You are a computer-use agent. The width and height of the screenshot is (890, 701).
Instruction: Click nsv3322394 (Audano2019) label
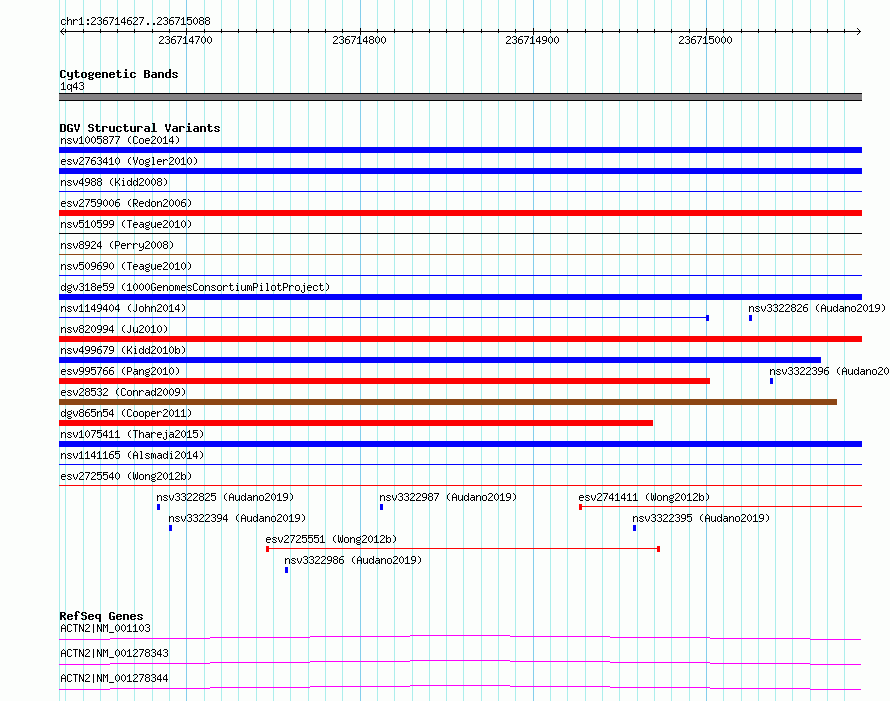click(x=237, y=518)
